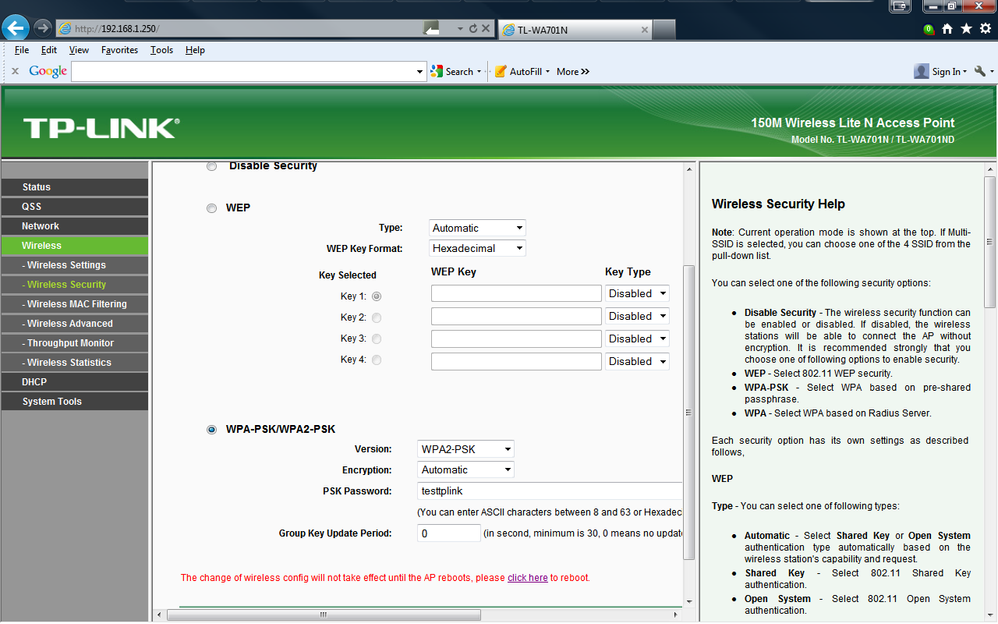Open the Wireless MAC Filtering menu item

pos(75,304)
